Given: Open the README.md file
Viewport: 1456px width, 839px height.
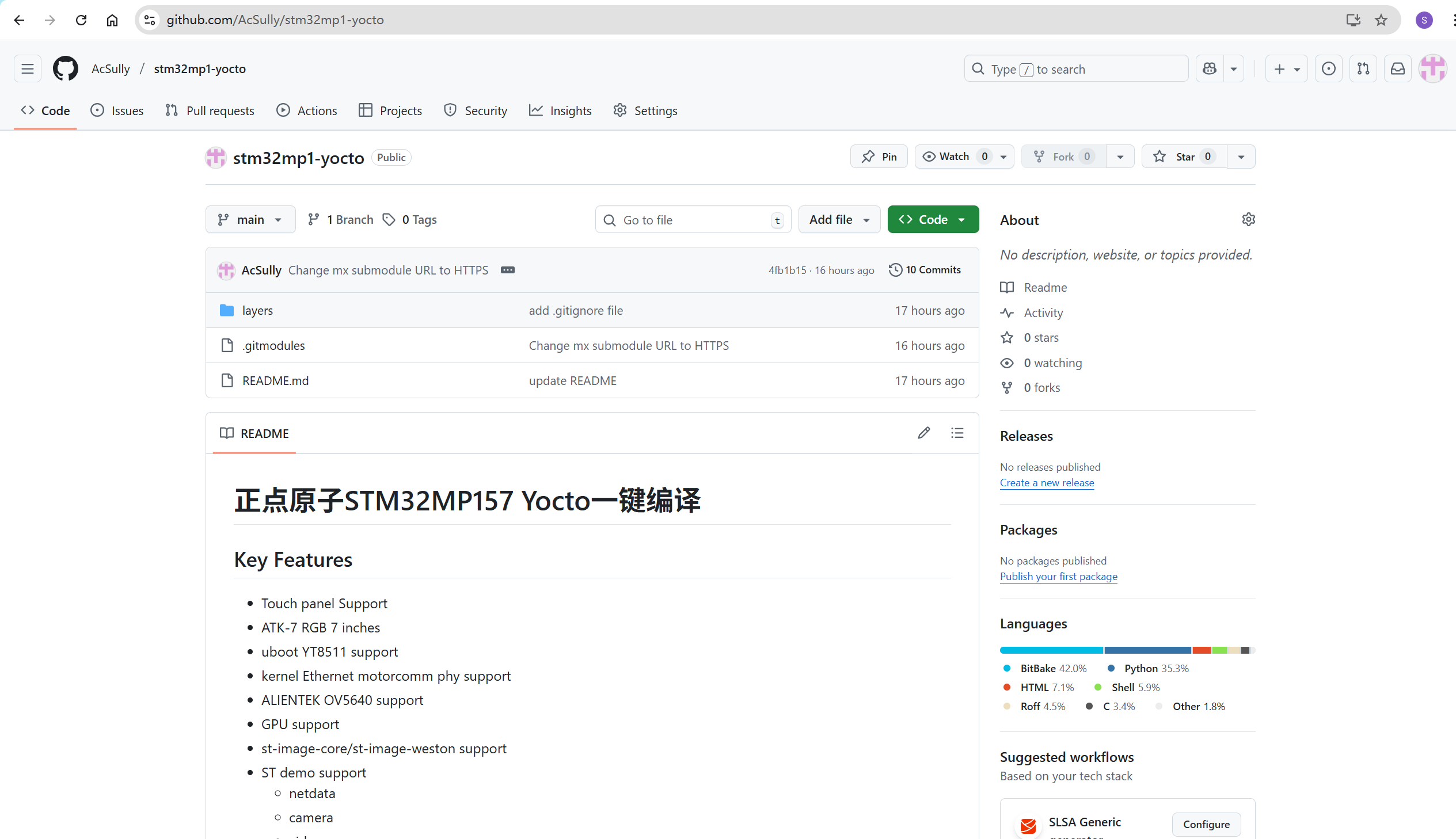Looking at the screenshot, I should pyautogui.click(x=276, y=380).
